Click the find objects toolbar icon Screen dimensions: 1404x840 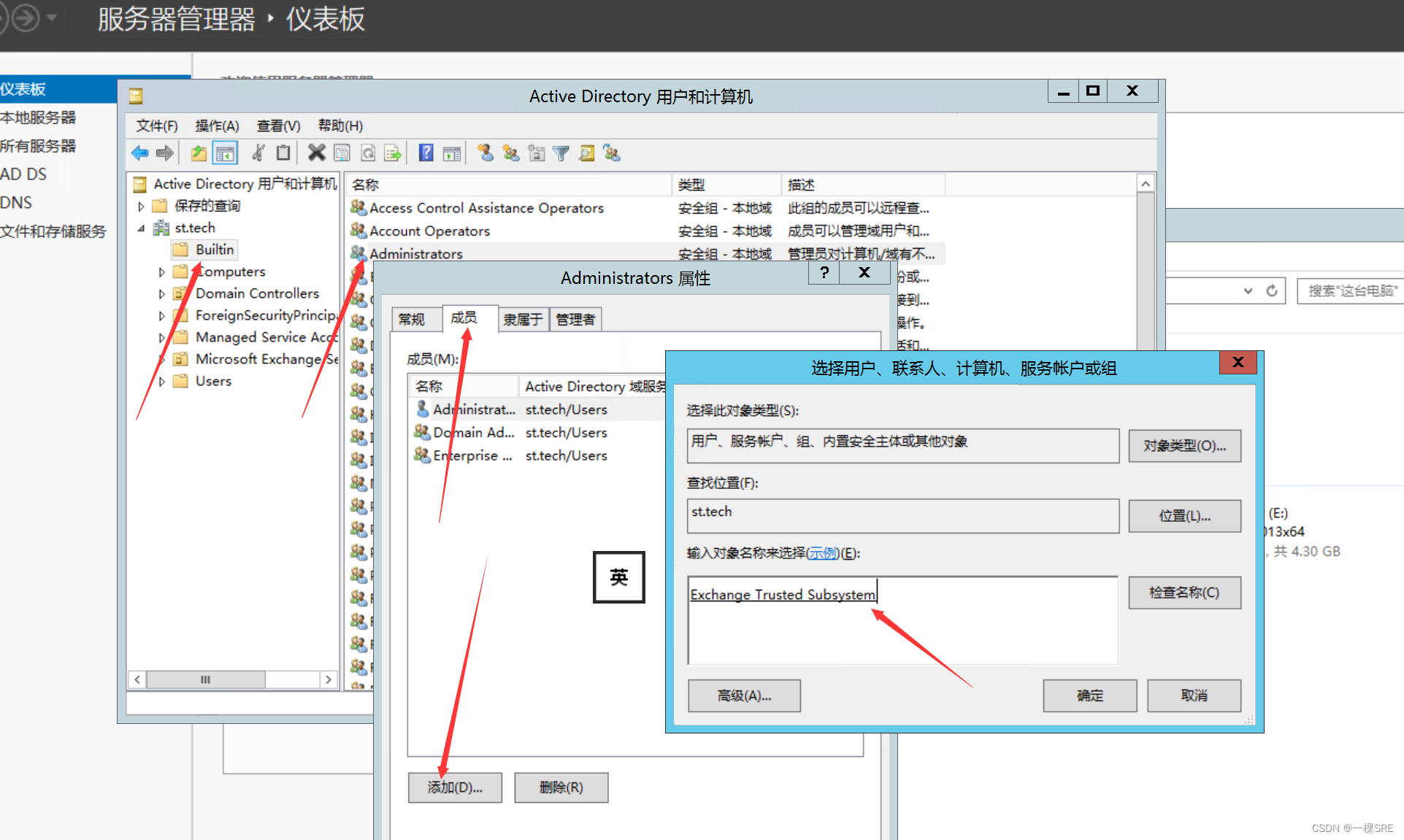coord(586,153)
